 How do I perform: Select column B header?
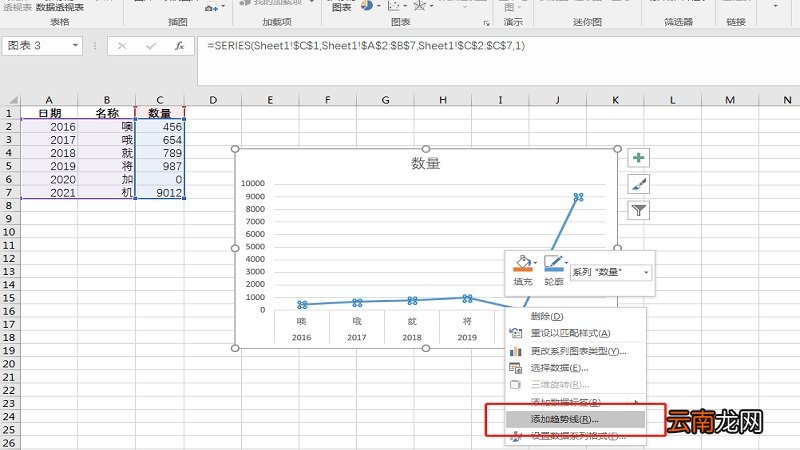[x=107, y=100]
